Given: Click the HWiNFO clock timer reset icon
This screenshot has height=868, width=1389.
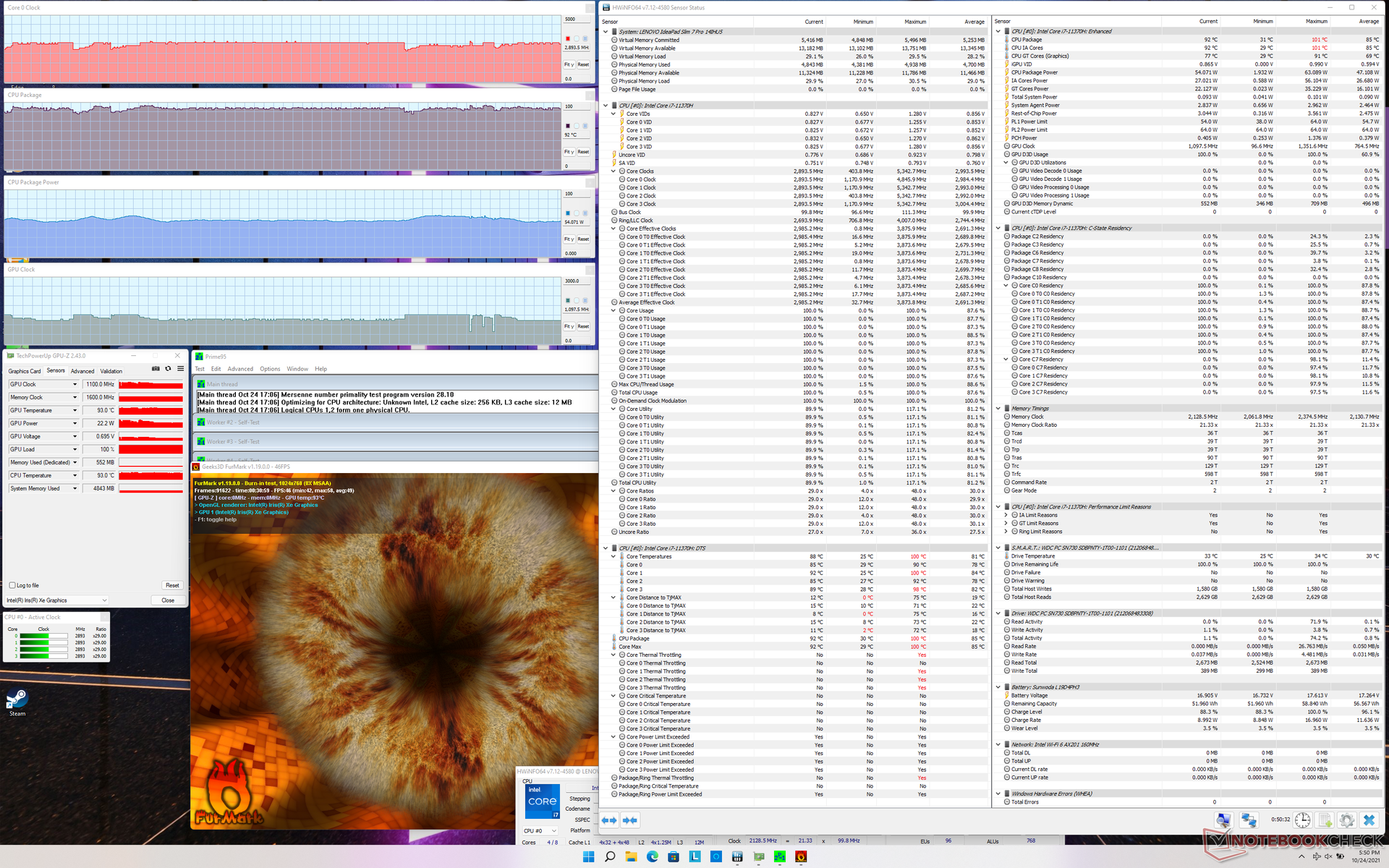Looking at the screenshot, I should 1302,820.
